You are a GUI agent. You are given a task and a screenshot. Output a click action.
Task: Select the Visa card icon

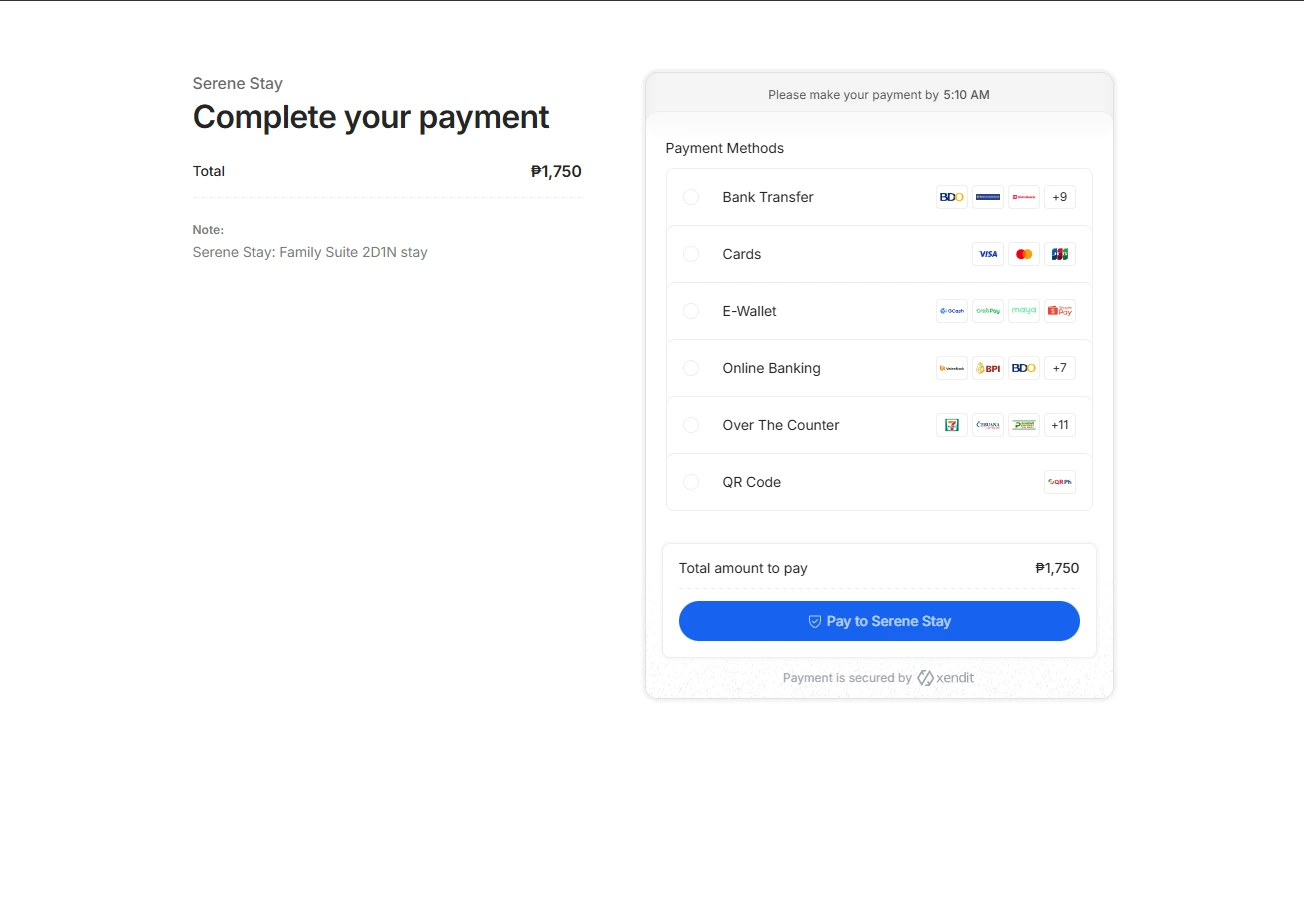click(x=988, y=254)
